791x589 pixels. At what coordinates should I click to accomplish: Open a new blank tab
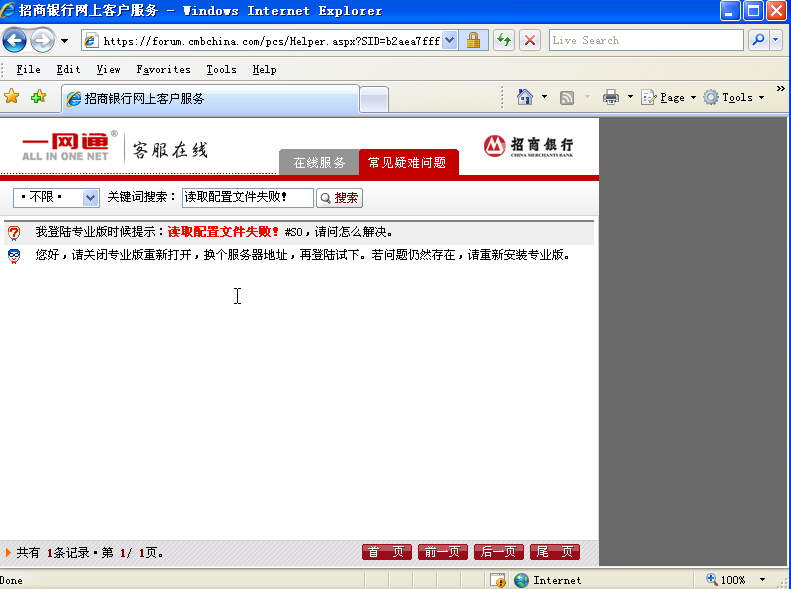point(374,100)
